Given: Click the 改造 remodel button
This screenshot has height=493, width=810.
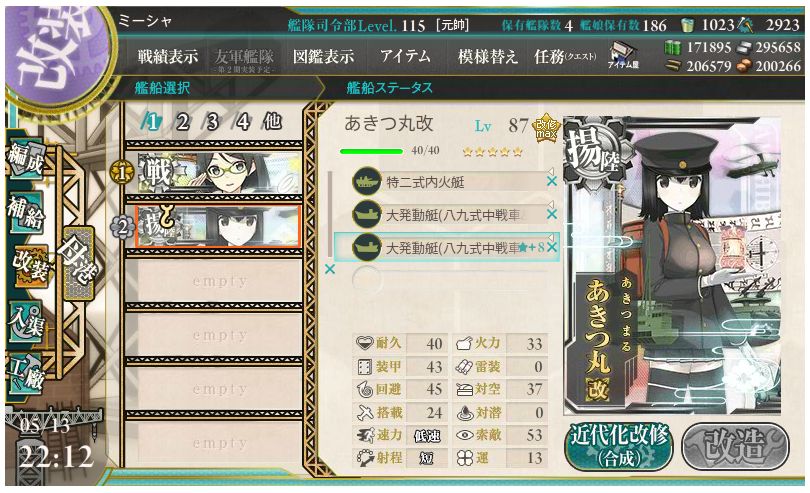Looking at the screenshot, I should 736,446.
